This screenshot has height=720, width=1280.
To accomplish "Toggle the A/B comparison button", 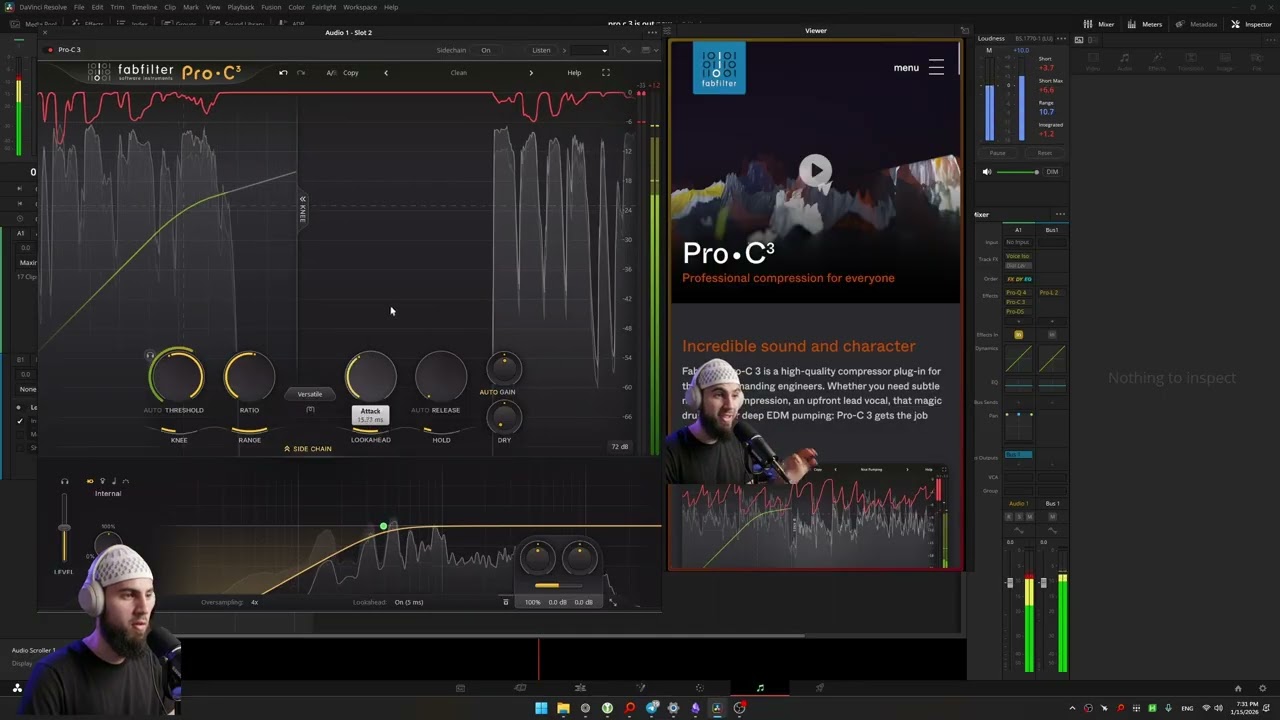I will [331, 73].
